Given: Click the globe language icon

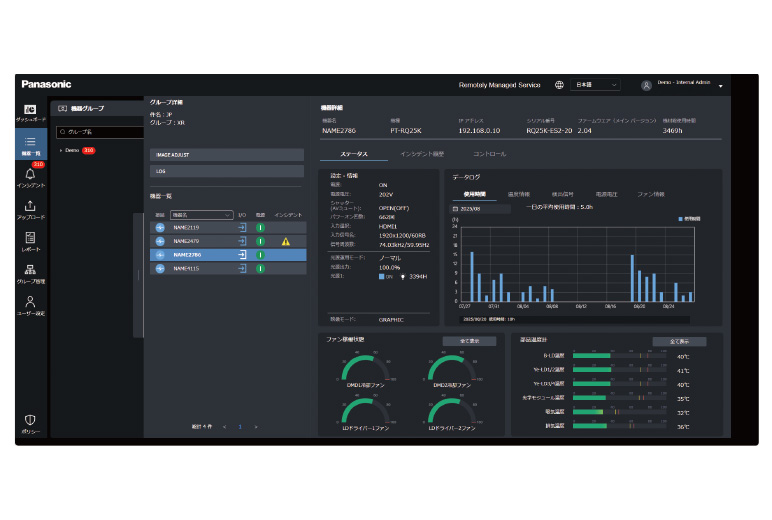Looking at the screenshot, I should click(x=559, y=85).
